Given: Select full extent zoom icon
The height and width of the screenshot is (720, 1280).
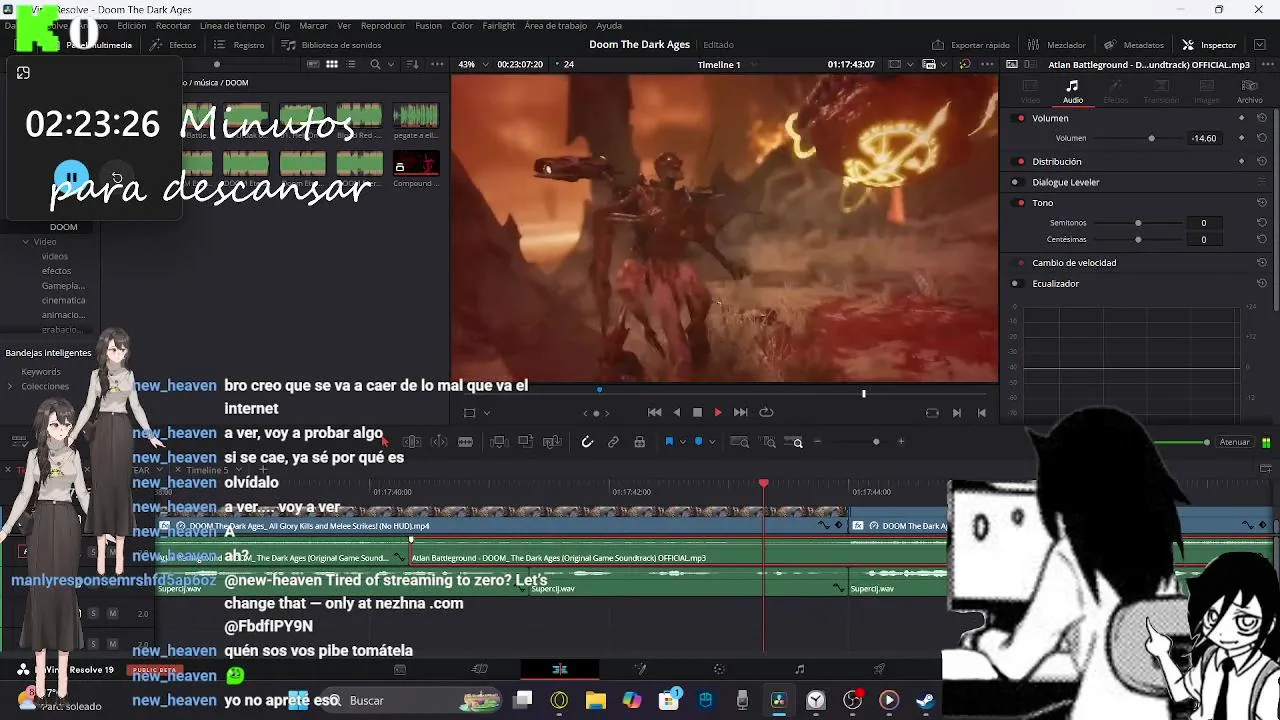Looking at the screenshot, I should [x=739, y=442].
